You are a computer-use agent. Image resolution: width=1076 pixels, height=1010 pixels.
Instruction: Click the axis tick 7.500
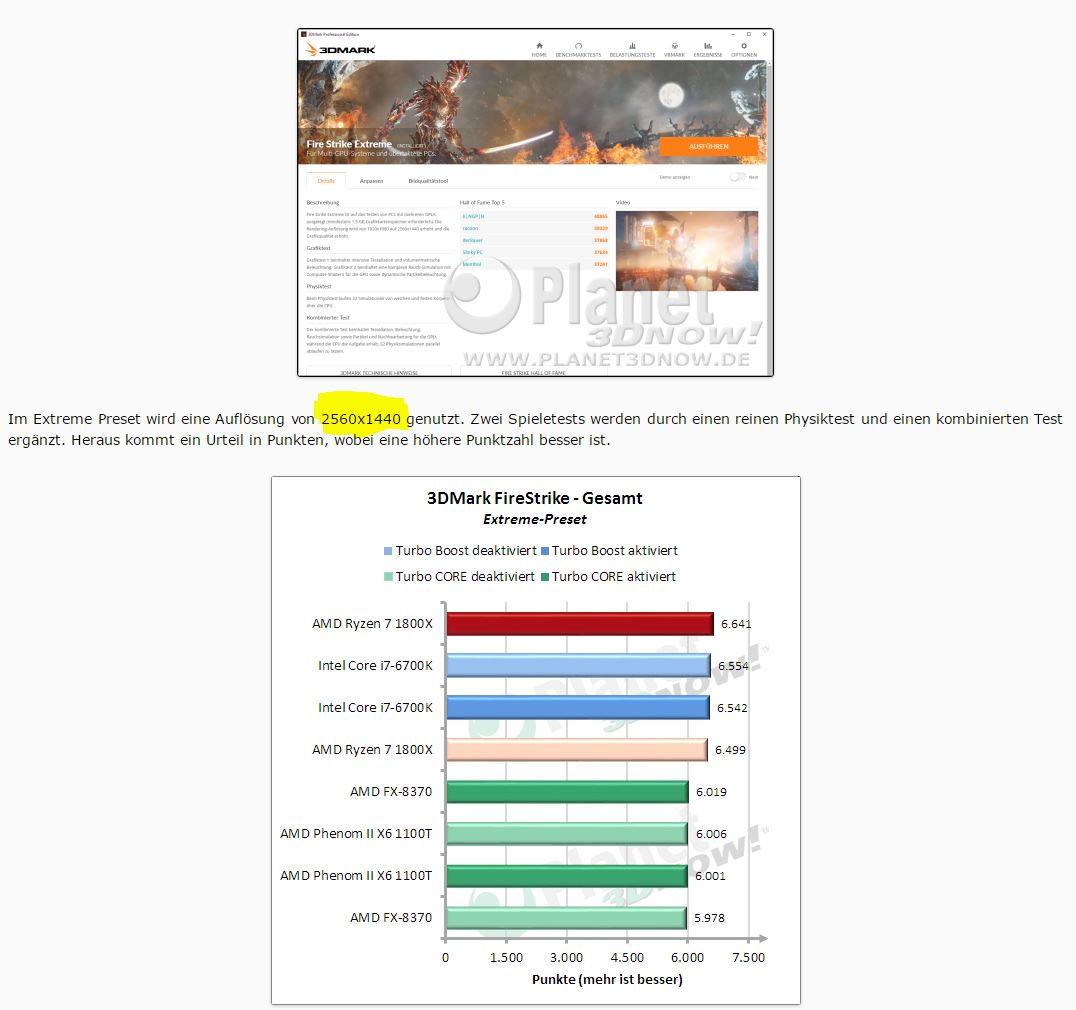tap(748, 957)
